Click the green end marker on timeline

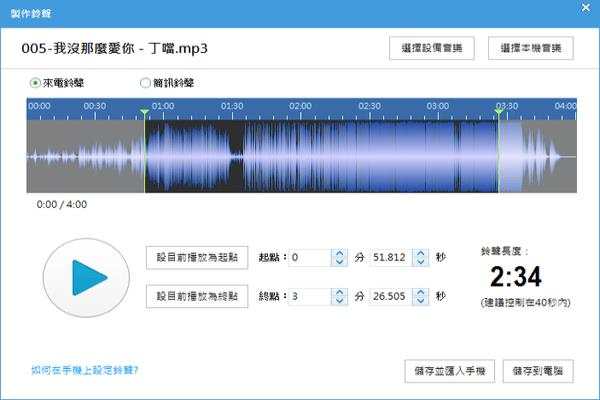tap(498, 111)
